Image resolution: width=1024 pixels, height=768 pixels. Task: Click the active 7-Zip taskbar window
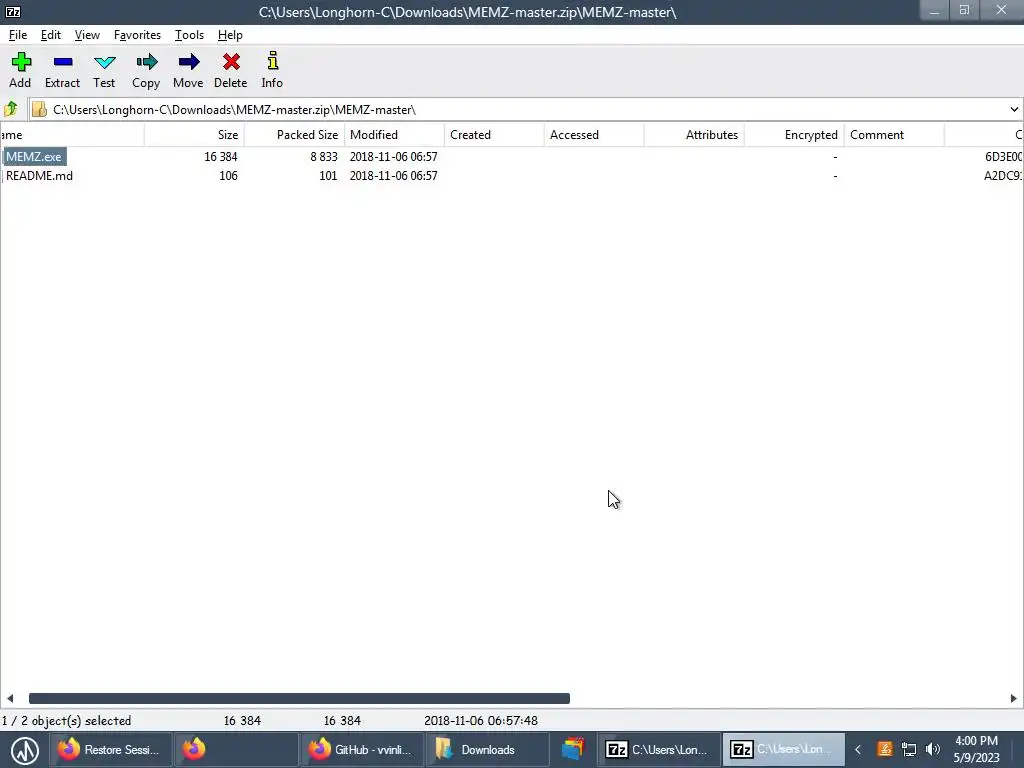(783, 750)
